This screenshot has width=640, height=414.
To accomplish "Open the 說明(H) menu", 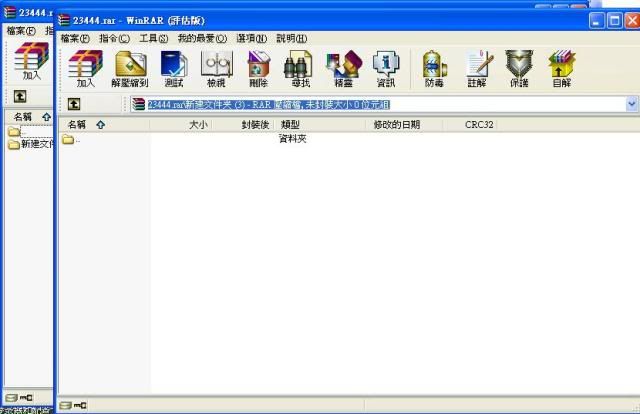I will coord(291,38).
